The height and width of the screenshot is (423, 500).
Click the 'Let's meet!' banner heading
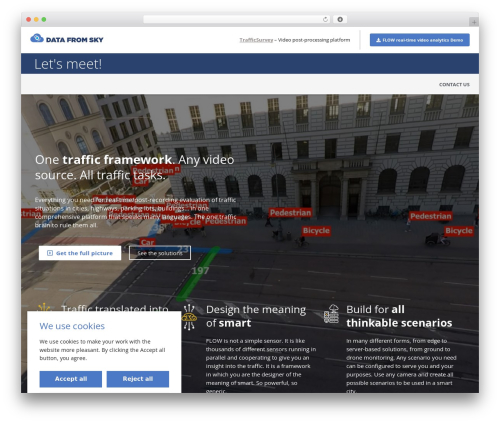point(68,64)
